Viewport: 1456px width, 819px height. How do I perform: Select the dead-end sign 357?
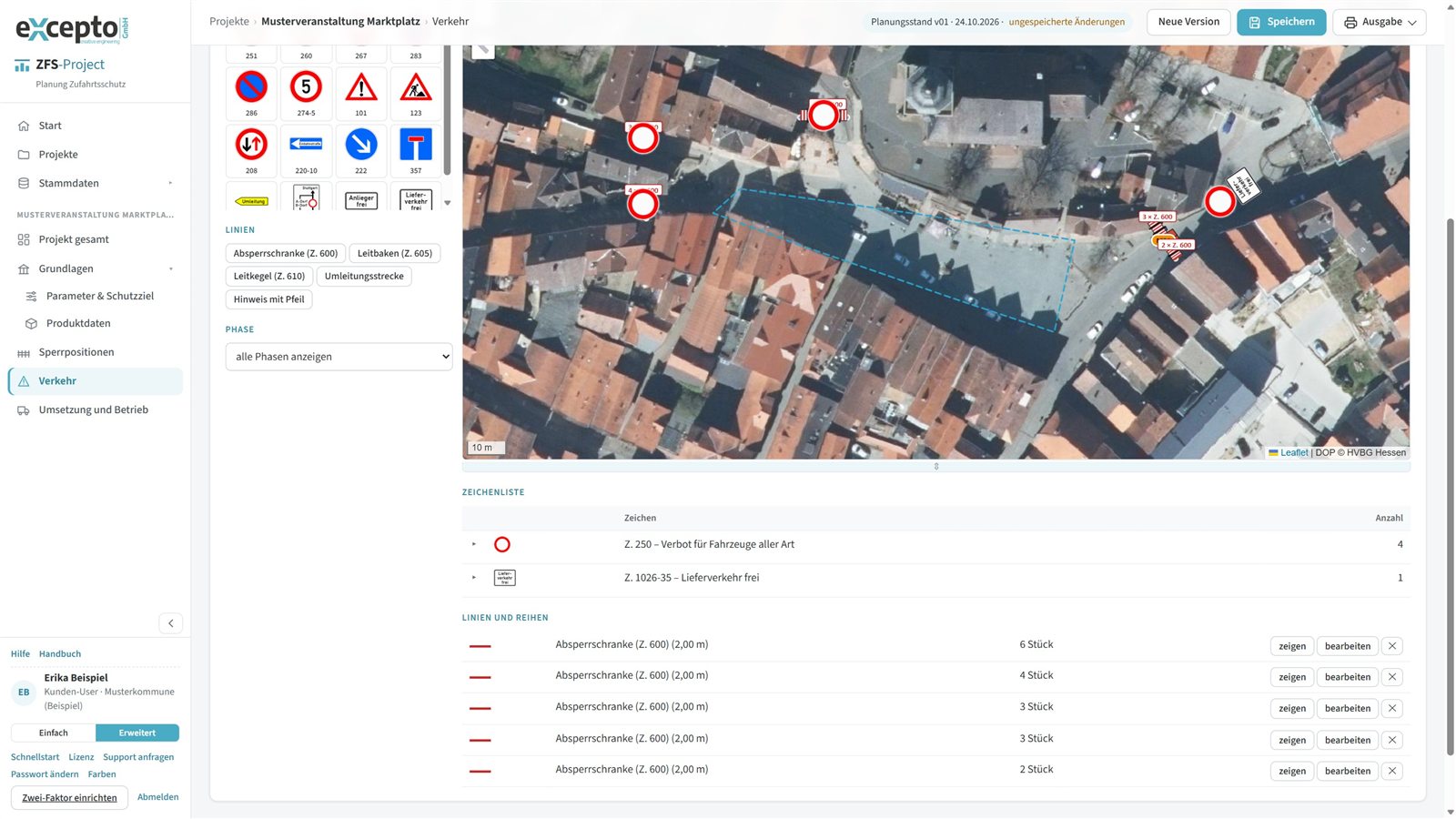coord(416,150)
